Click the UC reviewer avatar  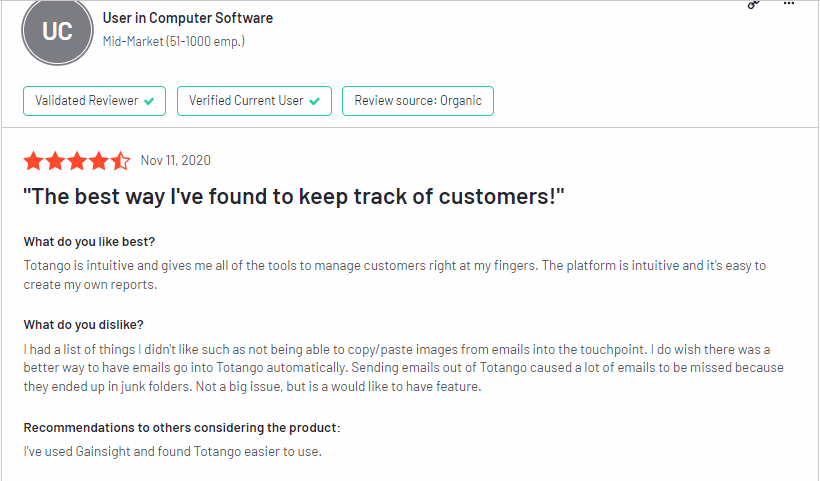tap(57, 31)
